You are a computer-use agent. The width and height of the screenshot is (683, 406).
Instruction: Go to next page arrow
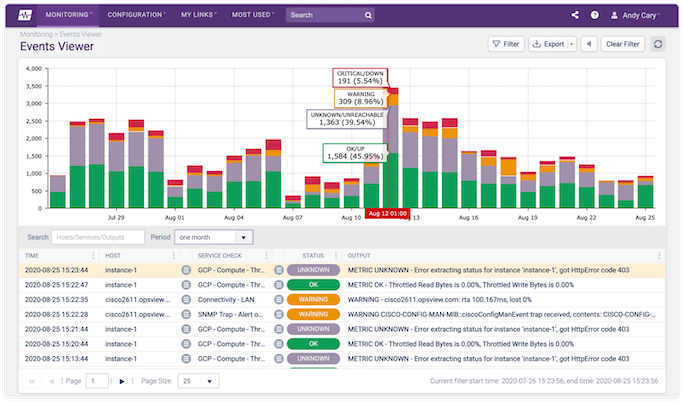click(x=122, y=381)
